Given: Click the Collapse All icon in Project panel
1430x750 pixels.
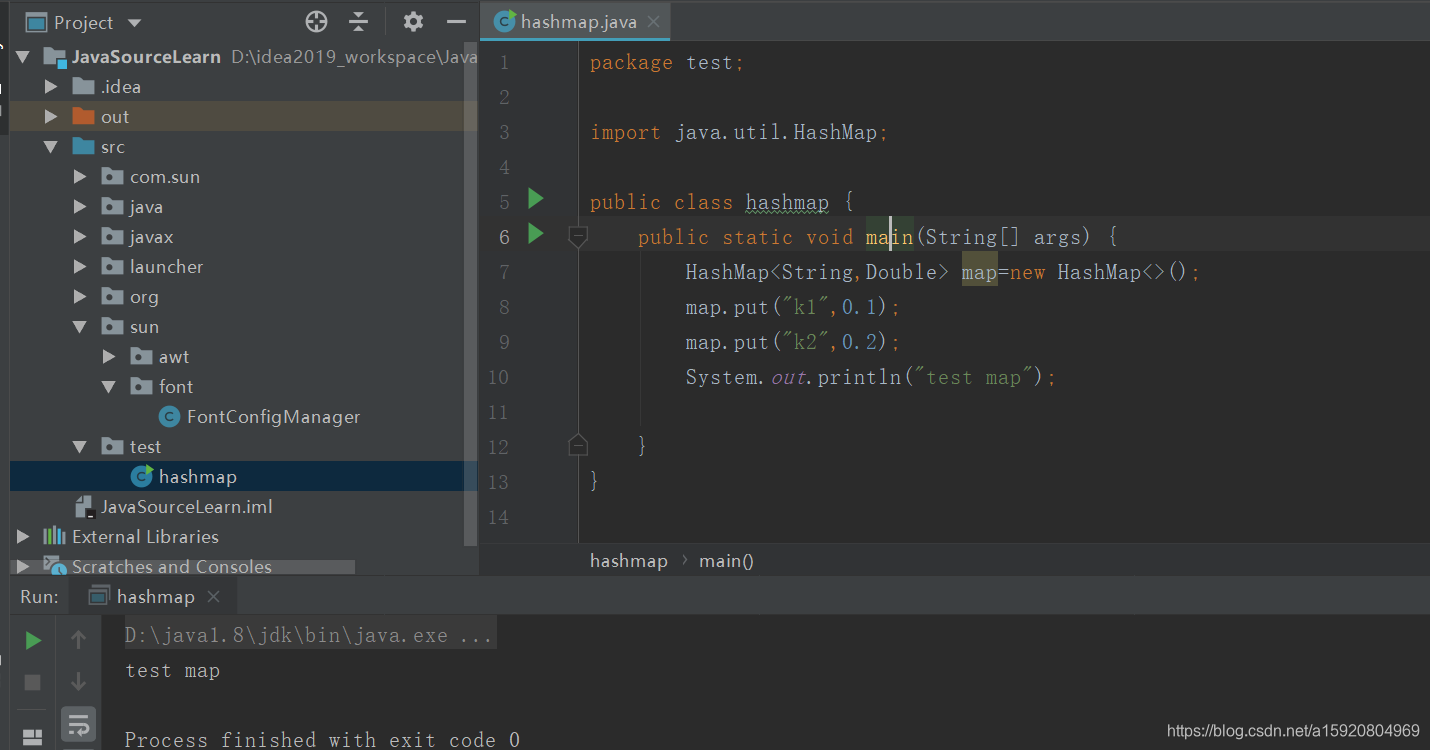Looking at the screenshot, I should (359, 22).
